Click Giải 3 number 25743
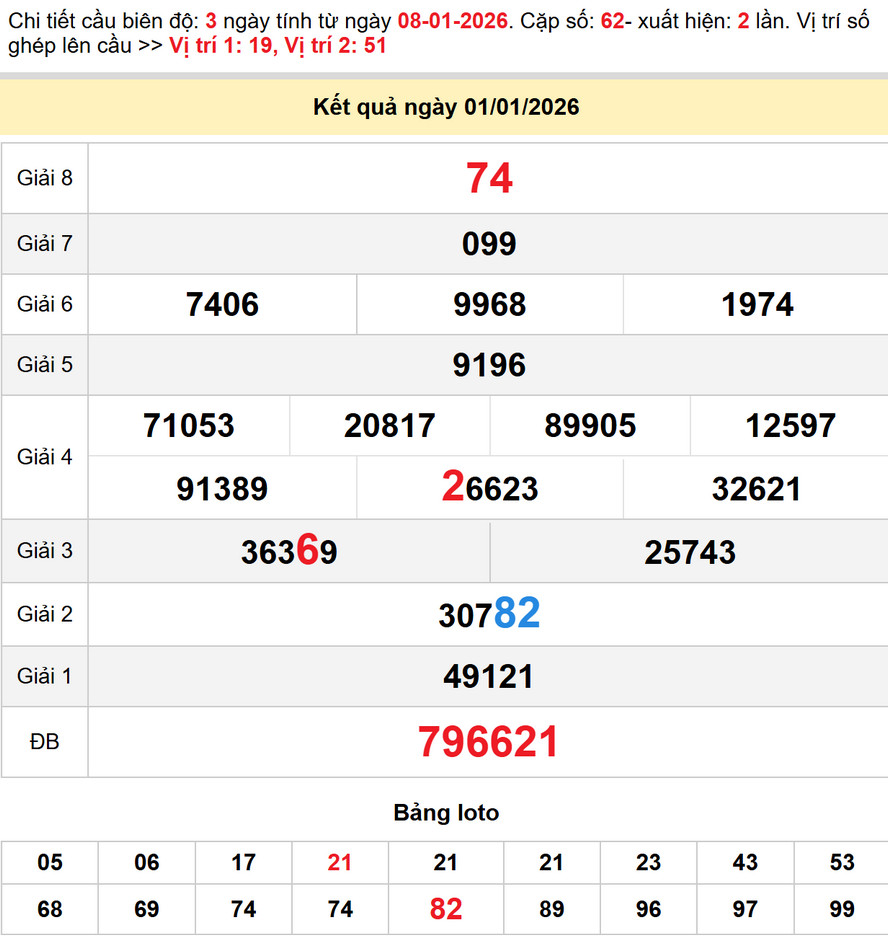 point(690,552)
